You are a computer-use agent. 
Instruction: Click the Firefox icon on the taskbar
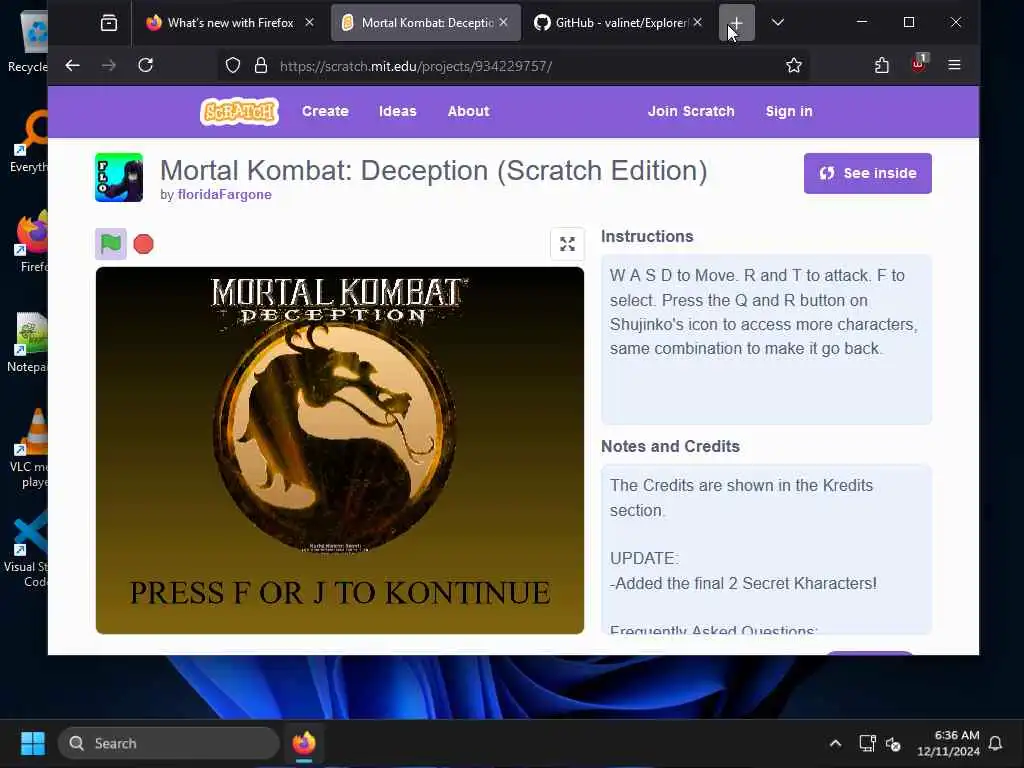[304, 743]
